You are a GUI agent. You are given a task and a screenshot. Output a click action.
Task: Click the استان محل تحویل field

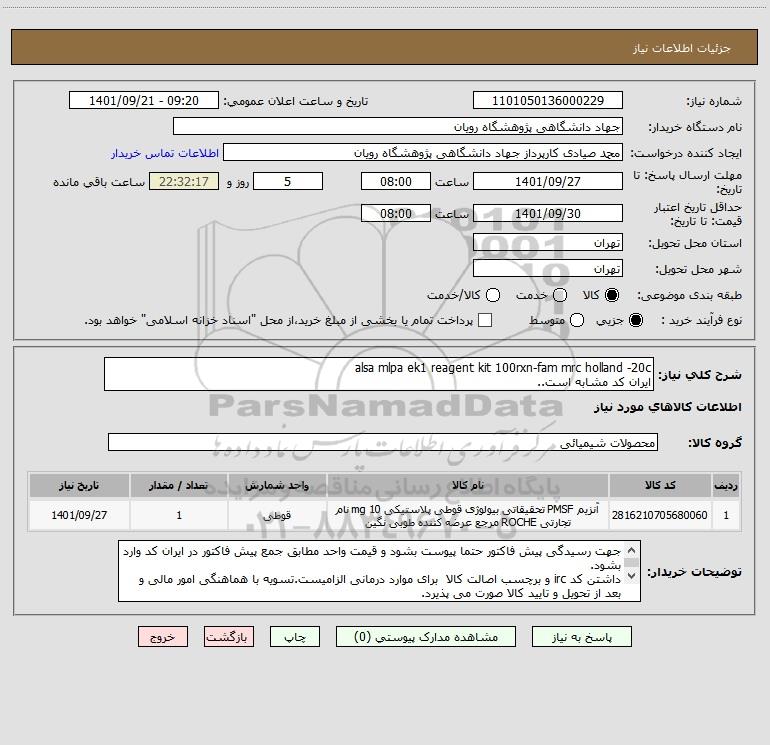[548, 242]
